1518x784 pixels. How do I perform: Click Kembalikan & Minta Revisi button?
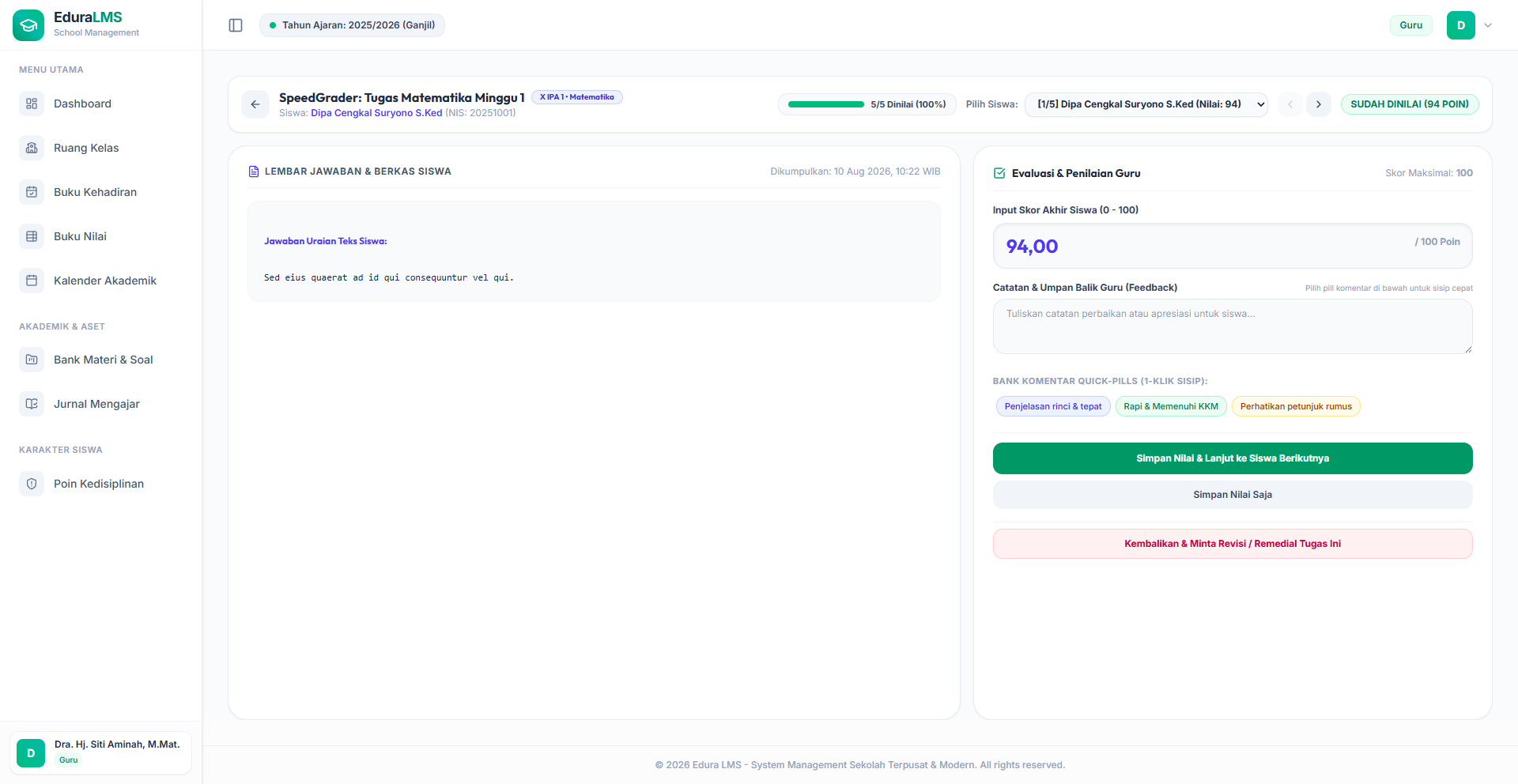[x=1233, y=544]
